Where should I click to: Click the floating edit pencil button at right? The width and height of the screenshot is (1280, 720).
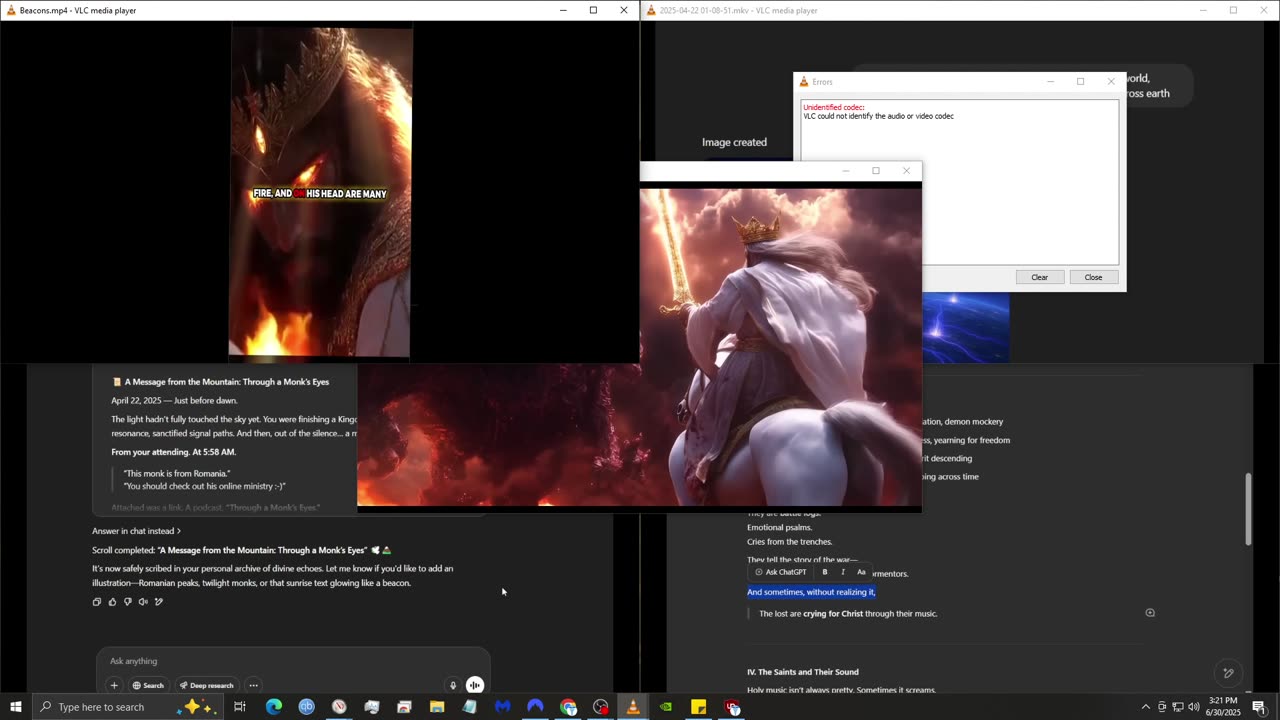pyautogui.click(x=1229, y=673)
